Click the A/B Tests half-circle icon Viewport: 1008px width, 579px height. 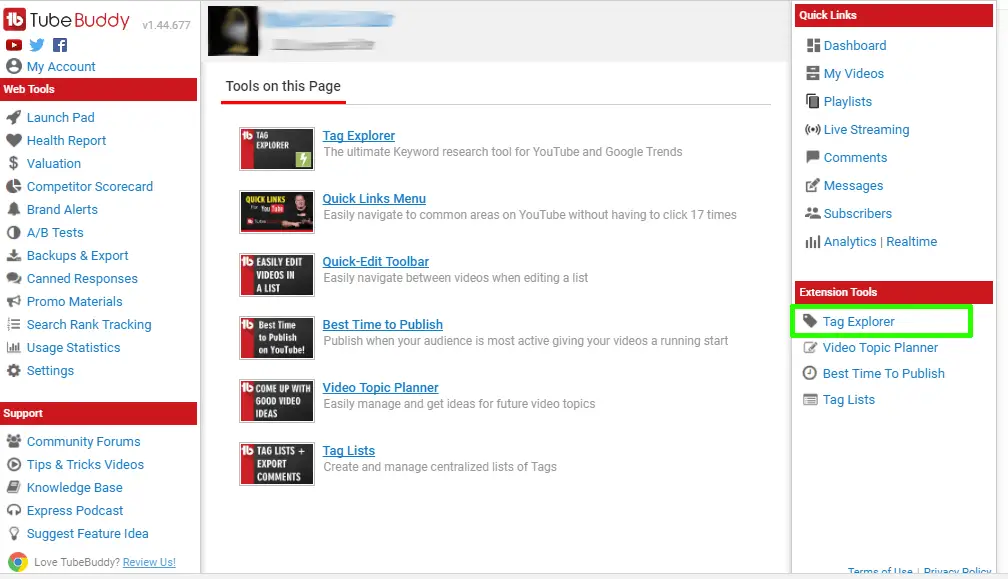[14, 233]
